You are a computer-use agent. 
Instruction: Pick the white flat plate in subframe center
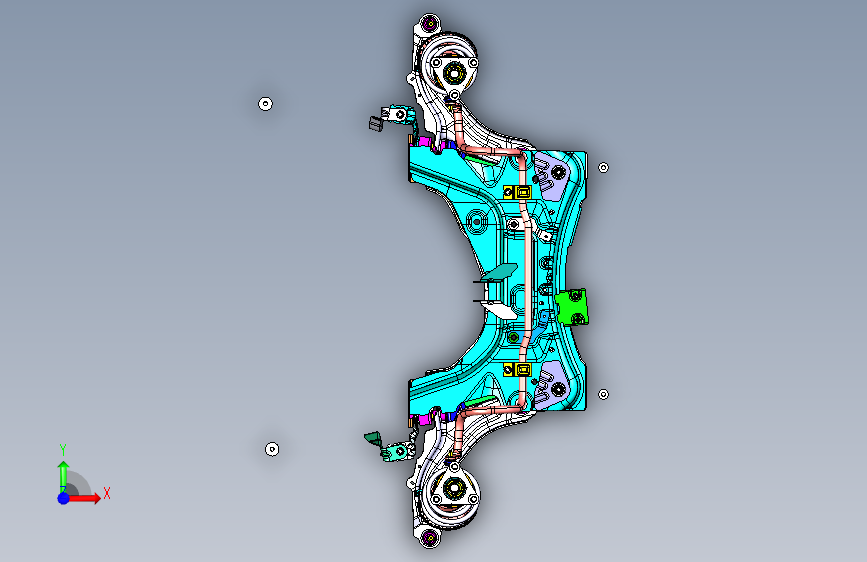tap(499, 310)
